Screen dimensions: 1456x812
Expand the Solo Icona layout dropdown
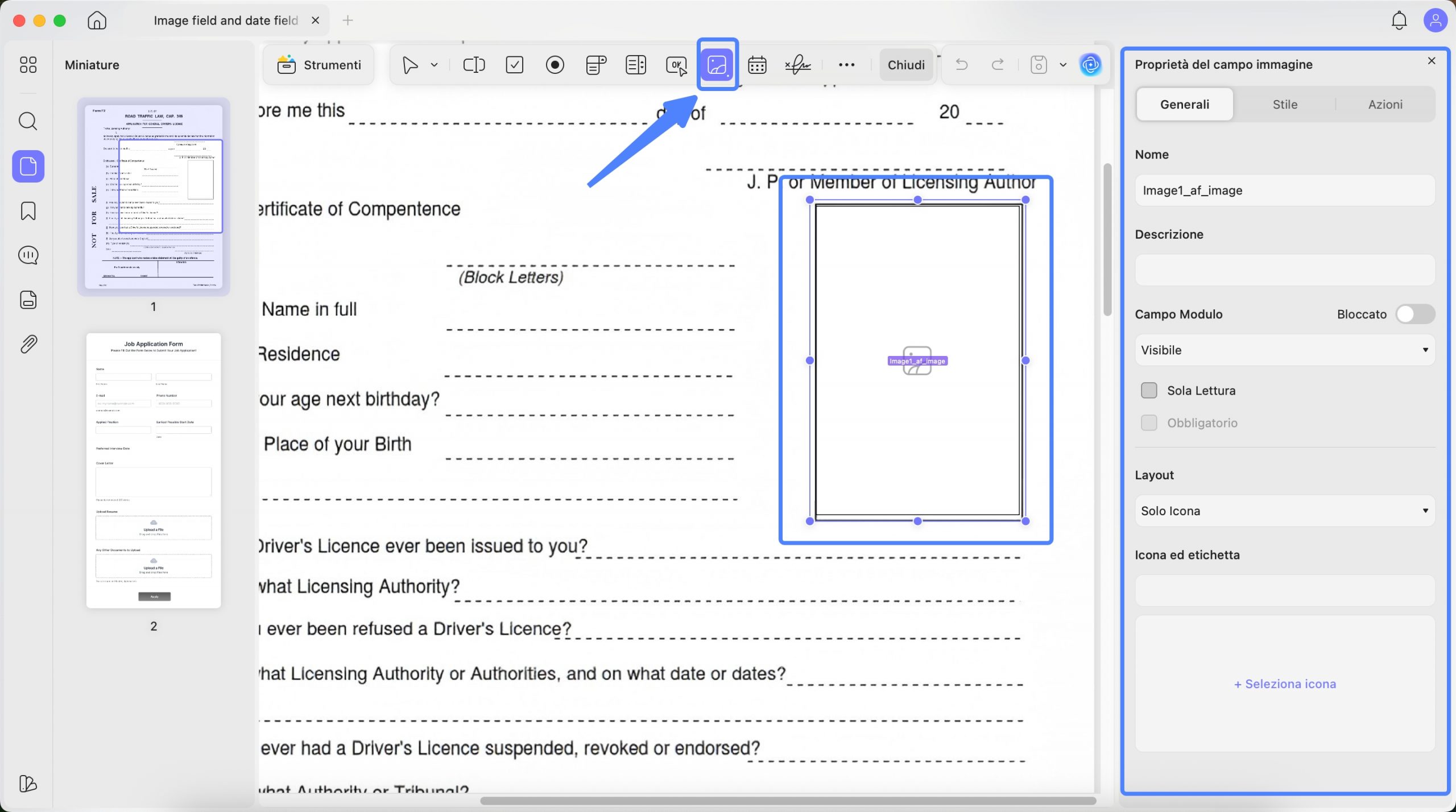click(1285, 511)
